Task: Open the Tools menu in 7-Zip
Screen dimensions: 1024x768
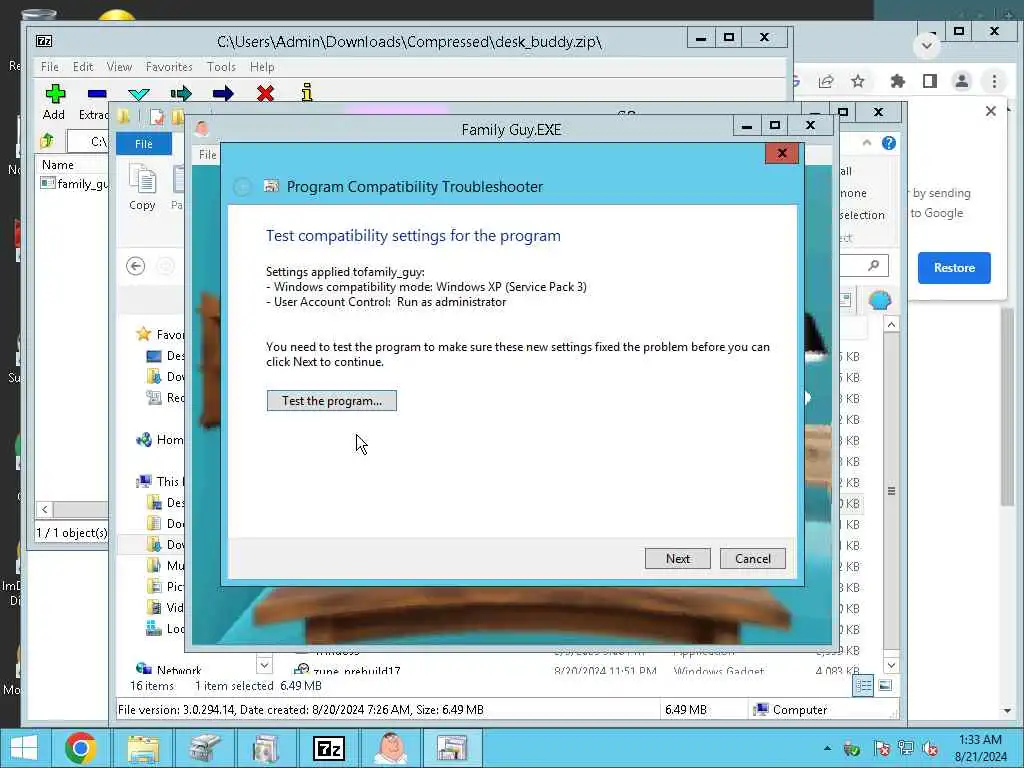Action: pyautogui.click(x=221, y=67)
